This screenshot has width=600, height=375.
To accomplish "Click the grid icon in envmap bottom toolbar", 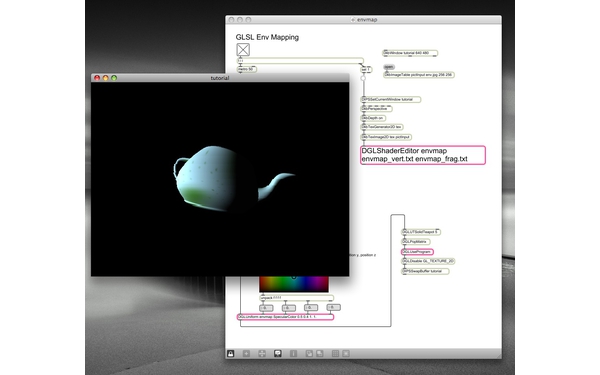I will point(335,354).
